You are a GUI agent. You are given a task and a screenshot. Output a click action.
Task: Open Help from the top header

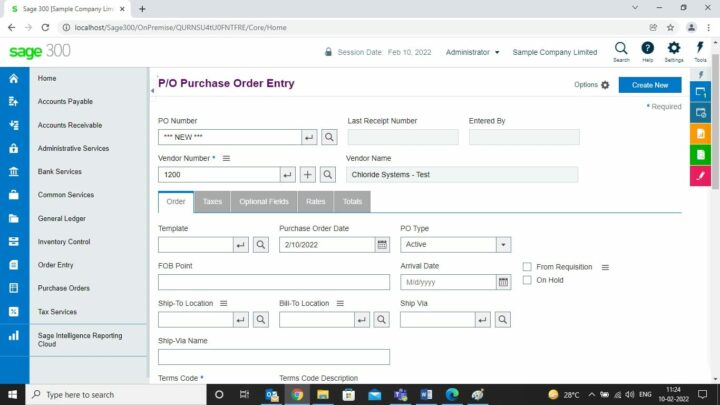coord(647,51)
